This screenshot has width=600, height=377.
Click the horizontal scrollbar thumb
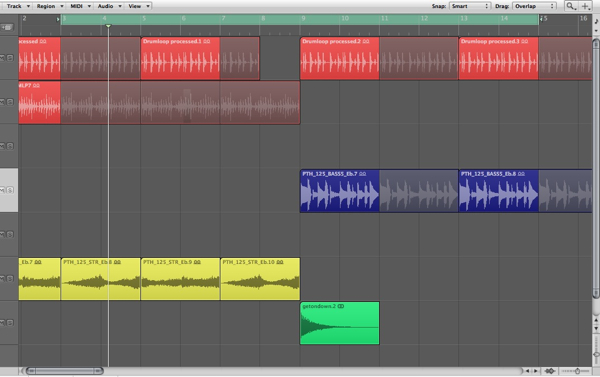coord(65,370)
